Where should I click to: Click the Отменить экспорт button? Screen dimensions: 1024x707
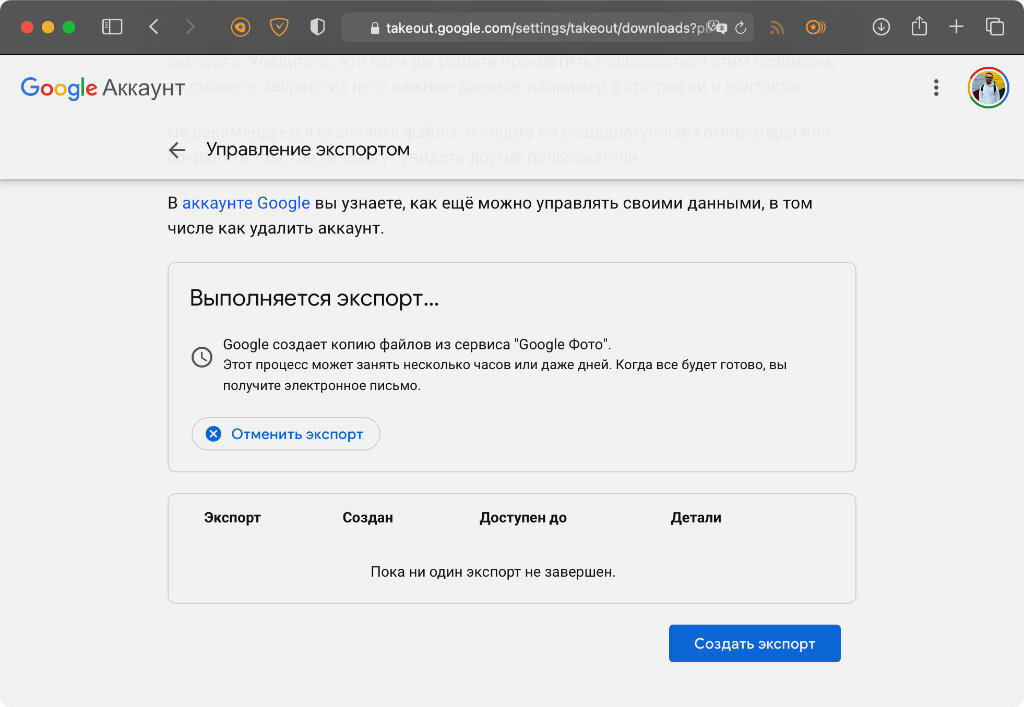click(285, 434)
